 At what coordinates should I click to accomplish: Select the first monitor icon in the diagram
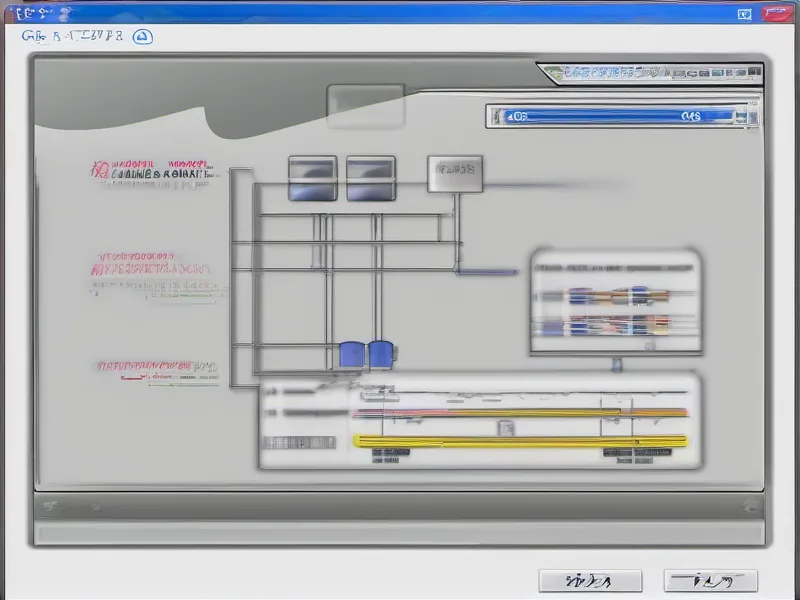(311, 178)
